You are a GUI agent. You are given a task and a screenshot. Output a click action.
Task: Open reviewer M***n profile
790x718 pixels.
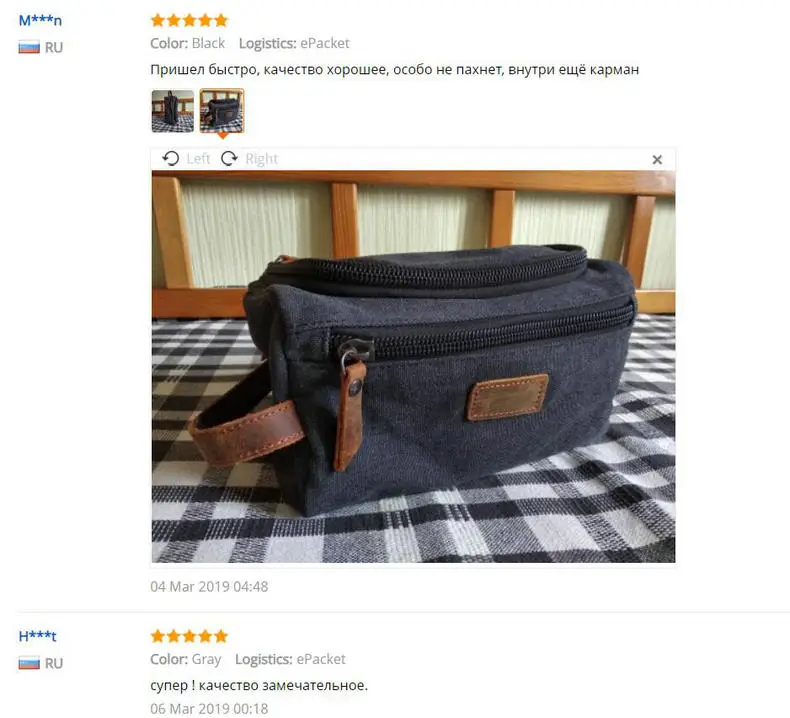pos(40,21)
